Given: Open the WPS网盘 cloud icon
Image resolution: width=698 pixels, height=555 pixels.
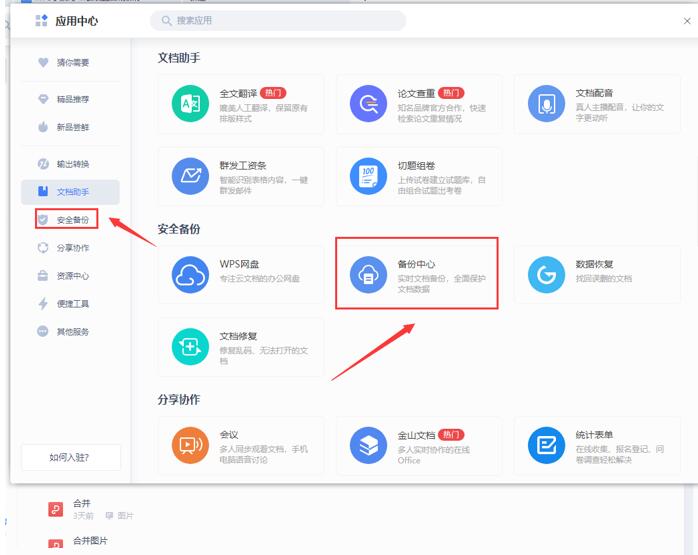Looking at the screenshot, I should (190, 275).
